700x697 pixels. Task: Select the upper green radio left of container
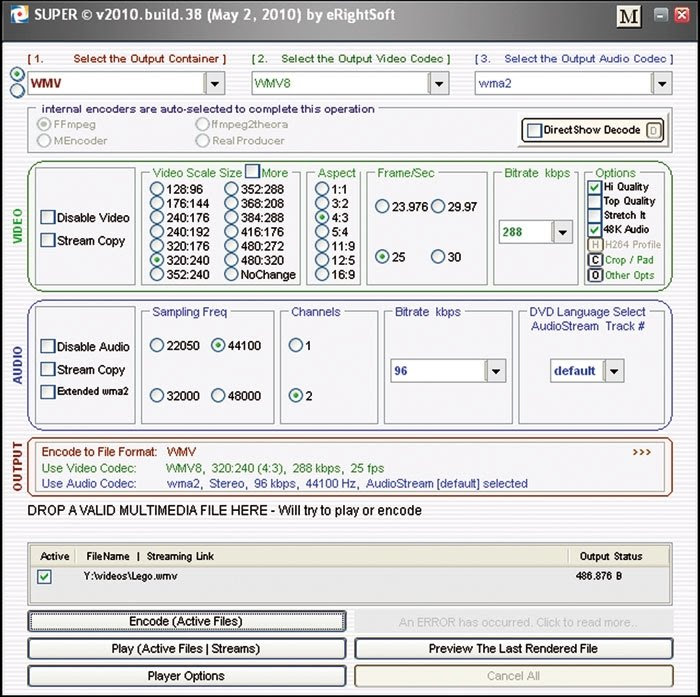[17, 74]
